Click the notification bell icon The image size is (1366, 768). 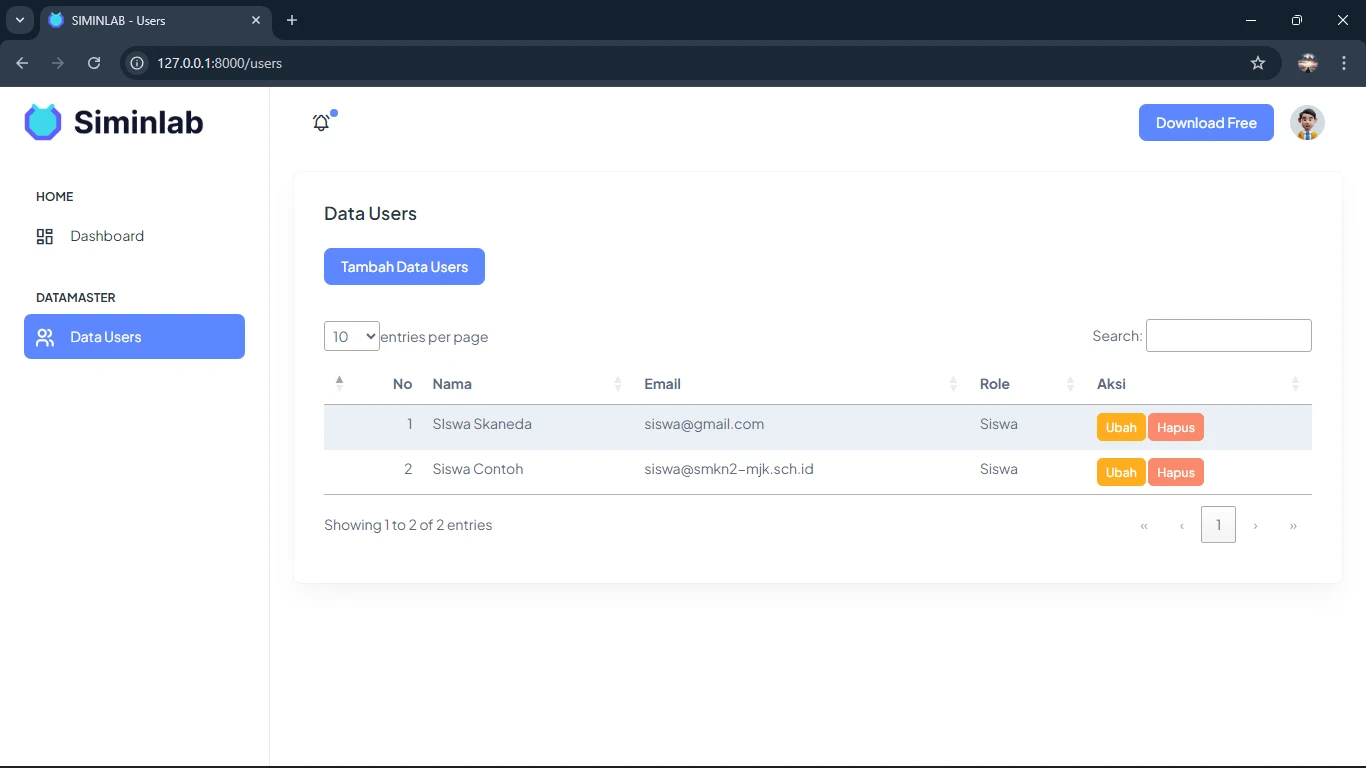[x=321, y=123]
